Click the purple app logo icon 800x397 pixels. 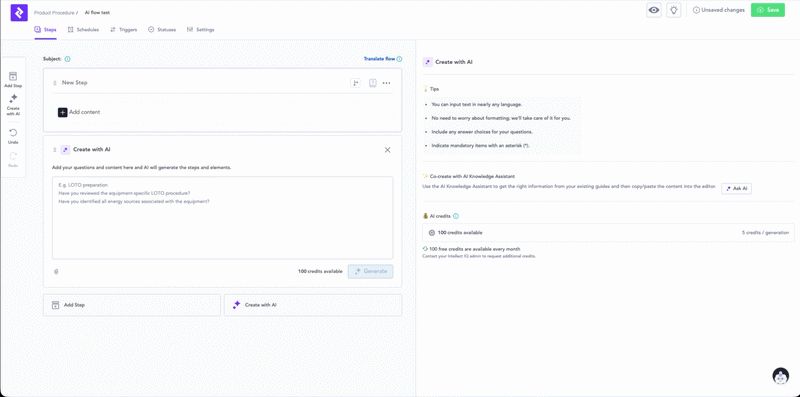click(x=19, y=12)
